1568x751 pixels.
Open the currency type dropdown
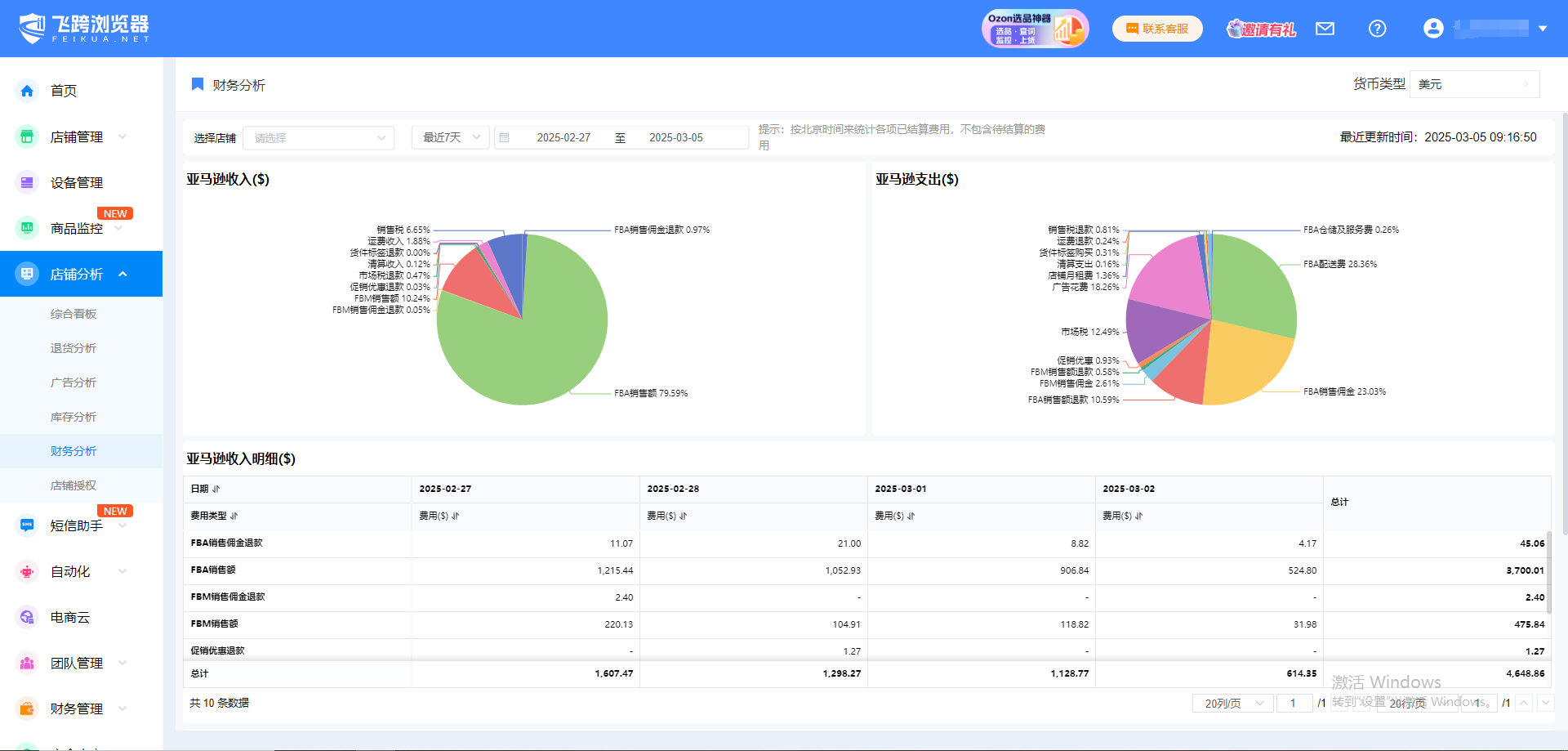click(1474, 84)
